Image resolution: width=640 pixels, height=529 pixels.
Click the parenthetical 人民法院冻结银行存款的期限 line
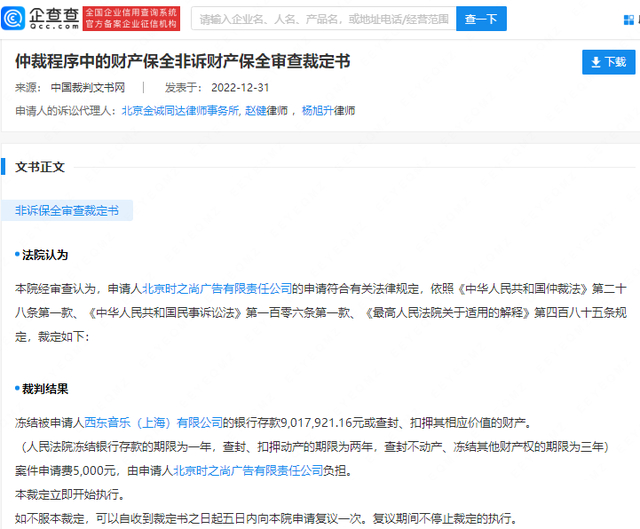pyautogui.click(x=315, y=447)
